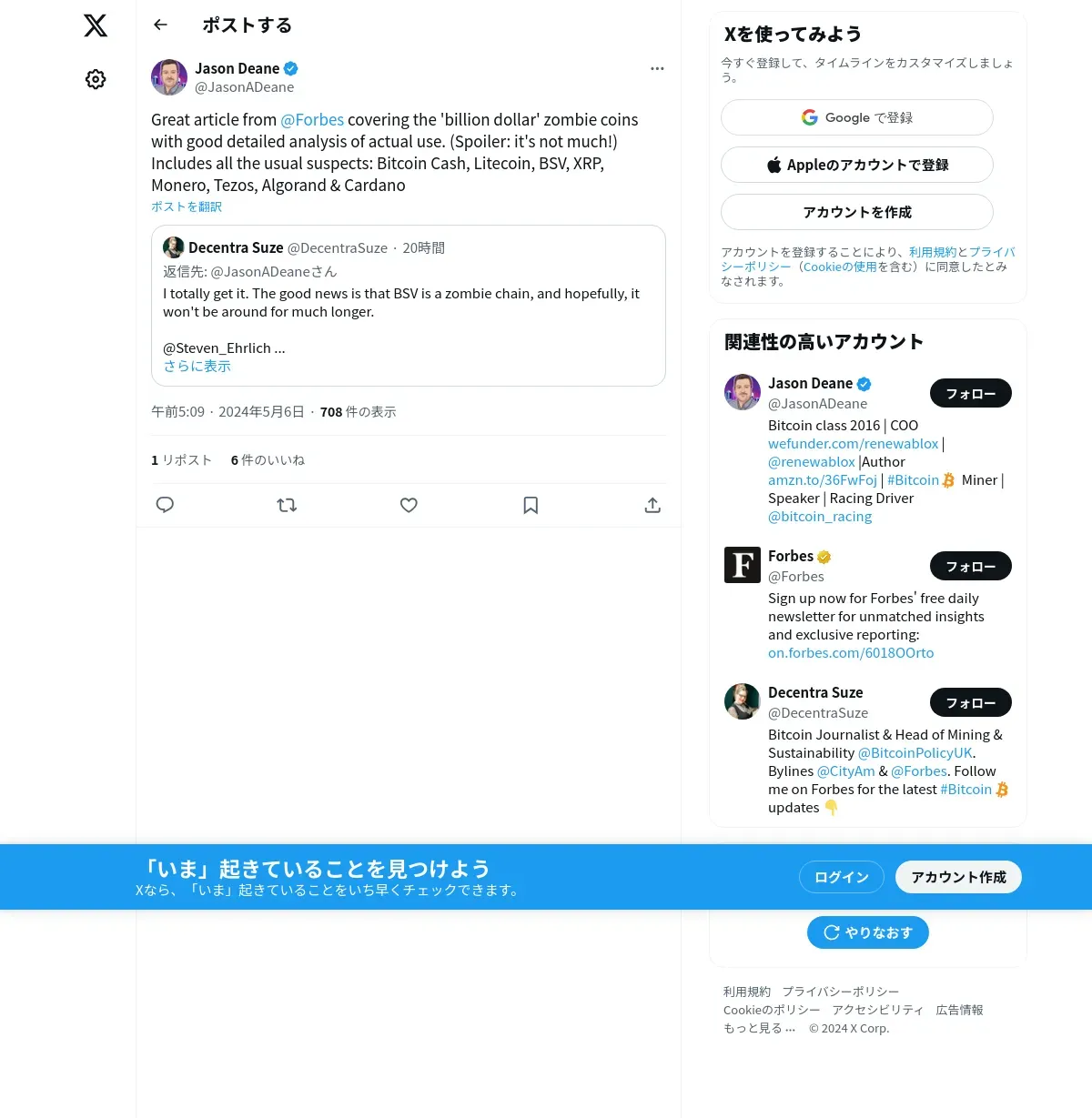
Task: Expand footer もっと見る menu
Action: 759,1028
